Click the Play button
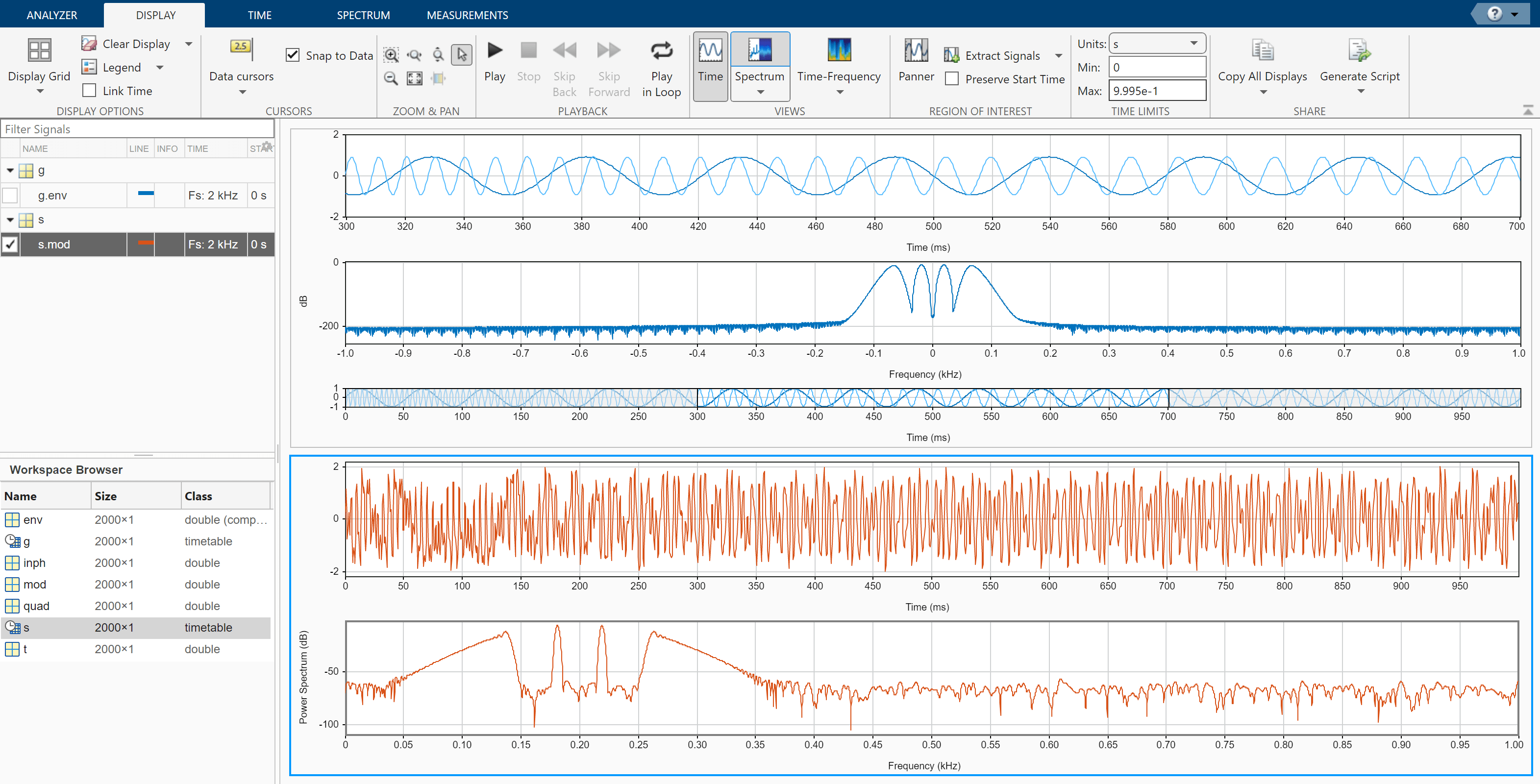 click(x=495, y=51)
